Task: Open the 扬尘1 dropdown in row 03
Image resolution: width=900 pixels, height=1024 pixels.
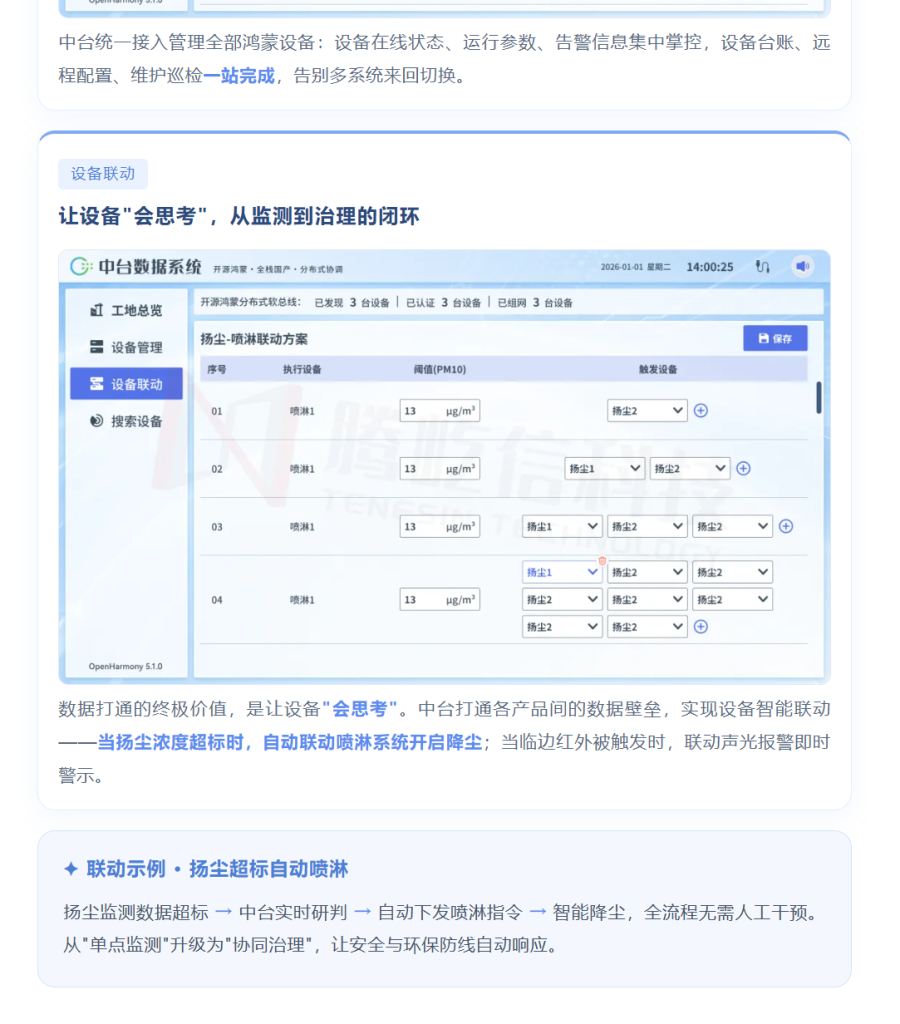Action: [x=562, y=526]
